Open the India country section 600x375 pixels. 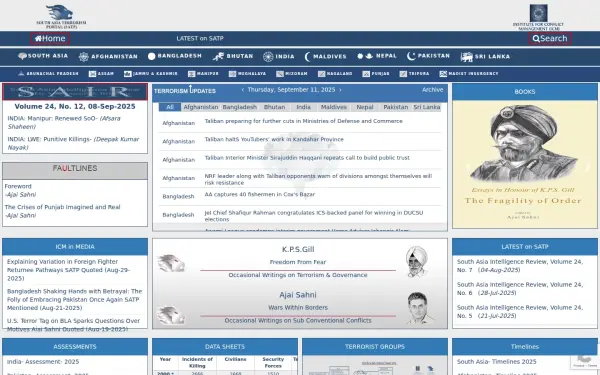tap(279, 56)
